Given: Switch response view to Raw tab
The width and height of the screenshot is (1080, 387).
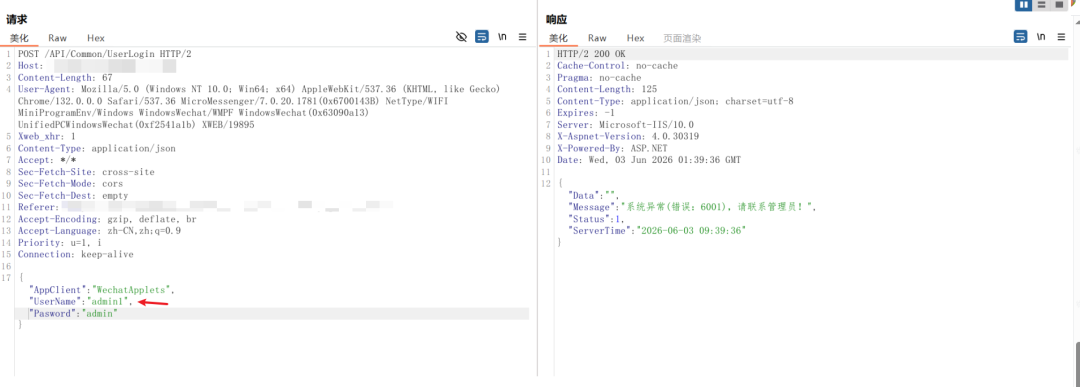Looking at the screenshot, I should coord(597,38).
